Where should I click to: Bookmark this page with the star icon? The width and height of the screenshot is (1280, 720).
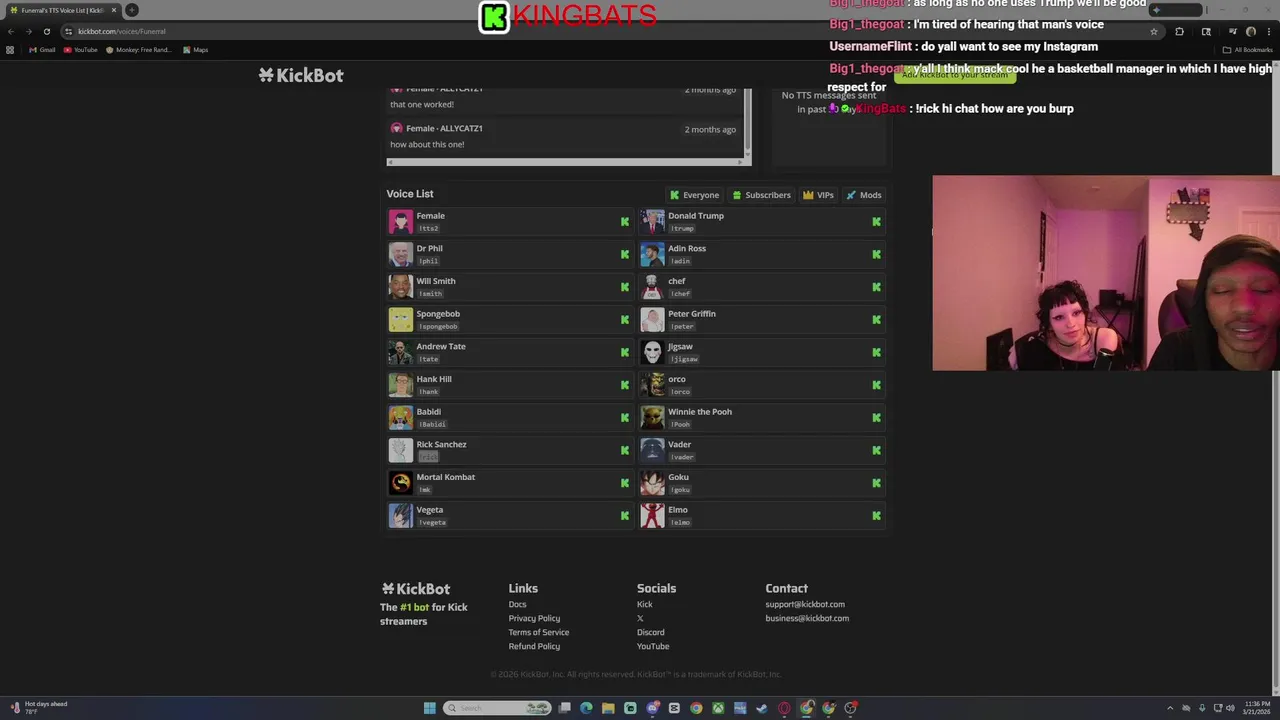point(1154,31)
